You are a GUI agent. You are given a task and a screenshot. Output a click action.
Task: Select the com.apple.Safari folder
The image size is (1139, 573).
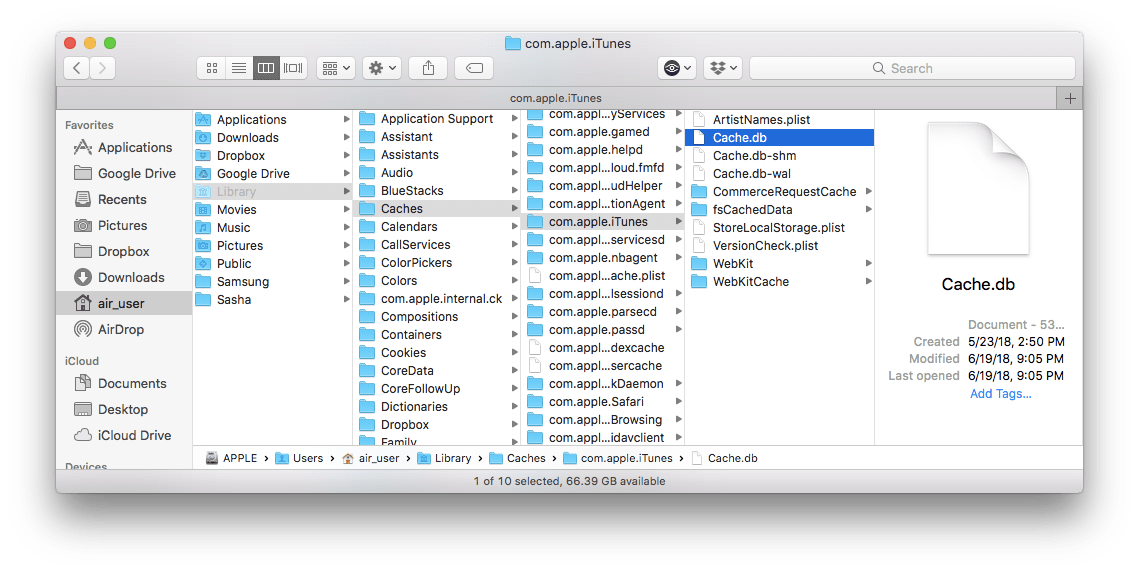coord(604,402)
